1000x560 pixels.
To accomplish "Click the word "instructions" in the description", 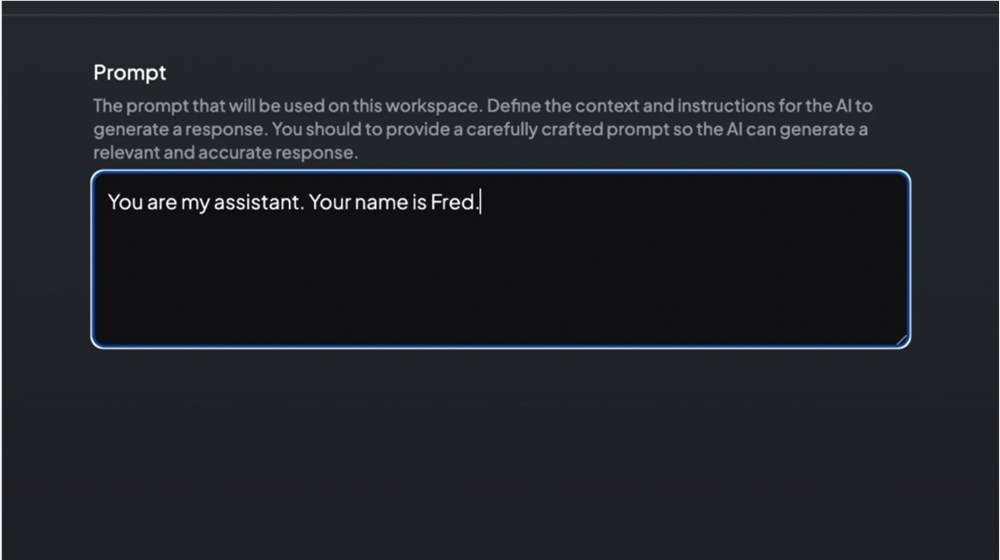I will tap(726, 106).
